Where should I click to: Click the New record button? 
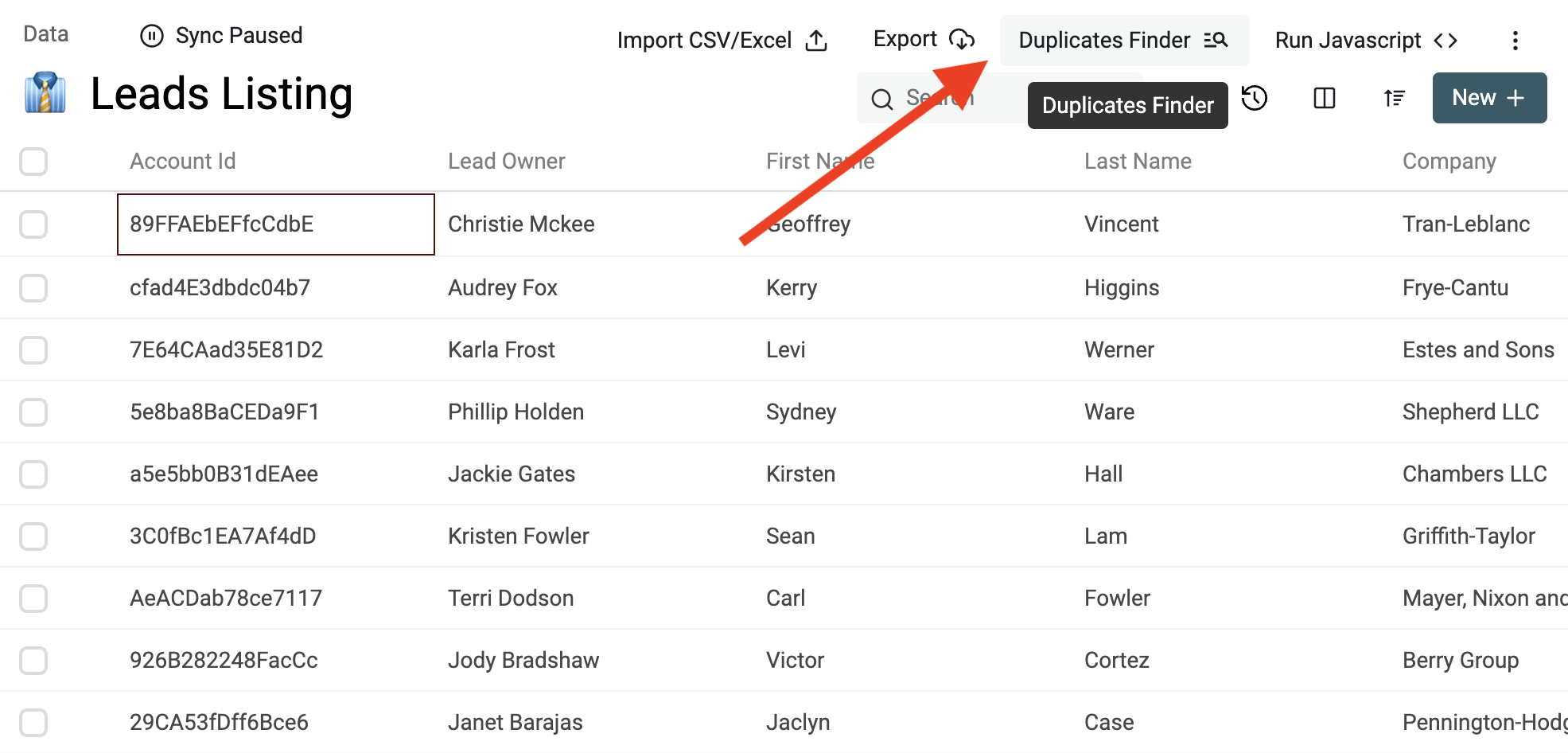(1489, 98)
